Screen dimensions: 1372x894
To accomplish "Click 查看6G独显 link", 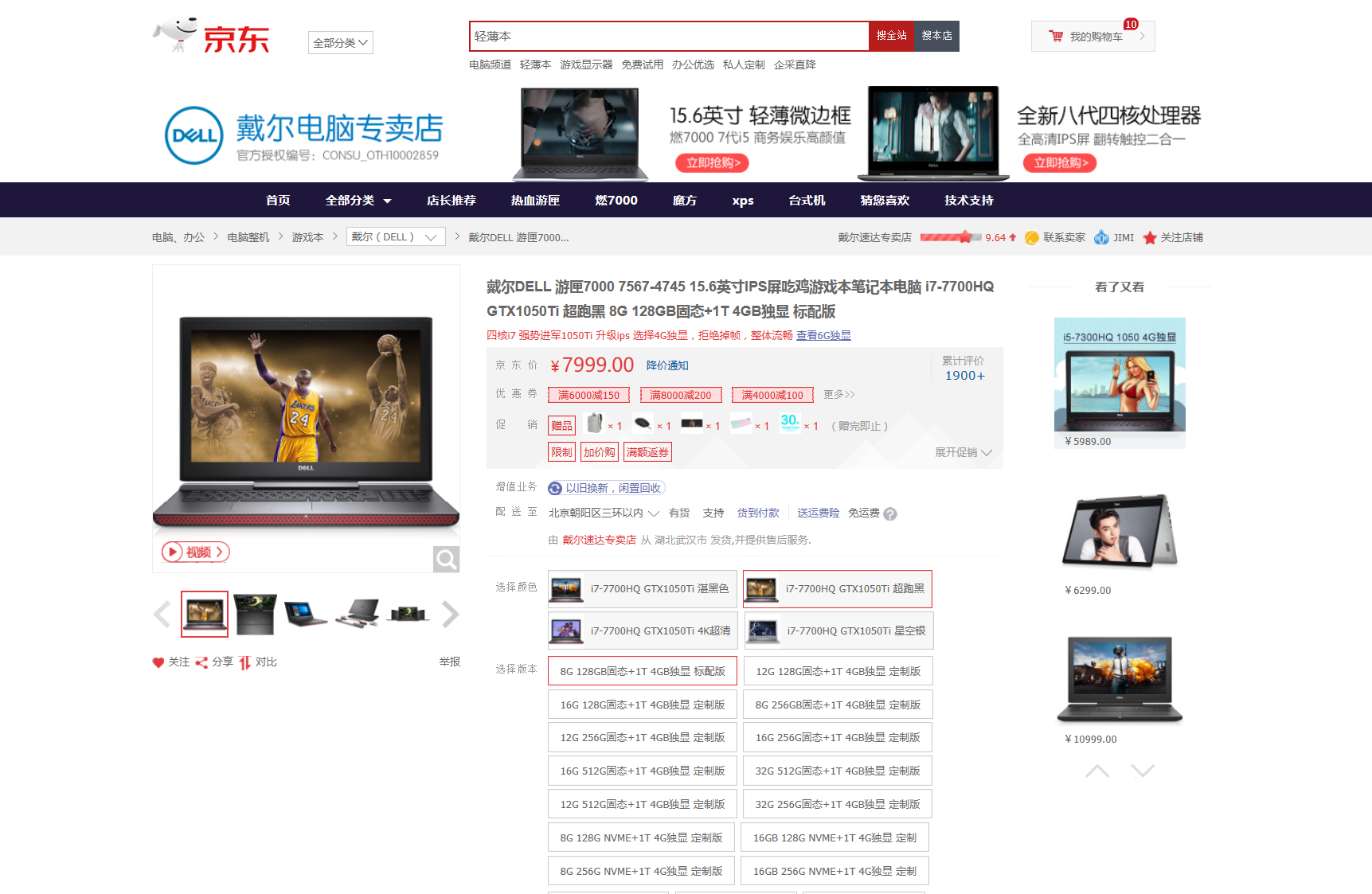I will tap(823, 336).
